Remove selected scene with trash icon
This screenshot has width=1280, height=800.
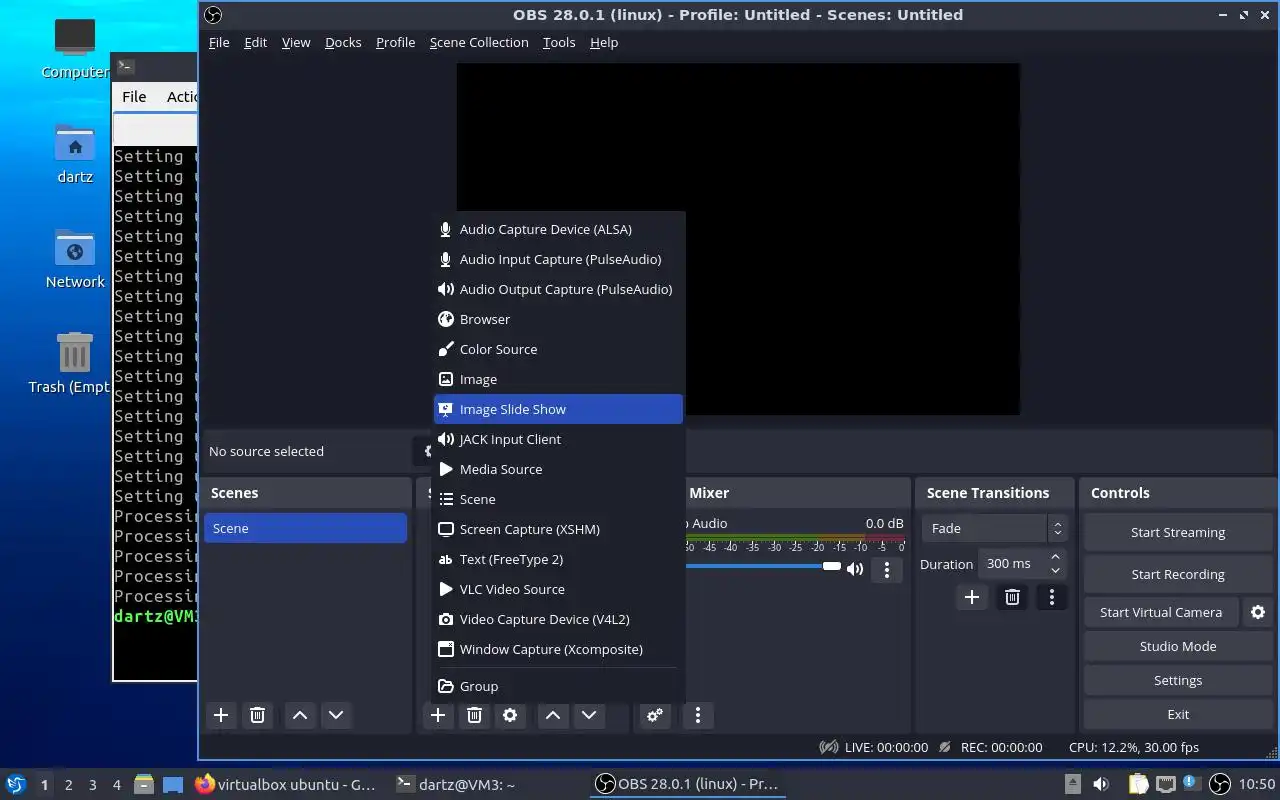257,715
